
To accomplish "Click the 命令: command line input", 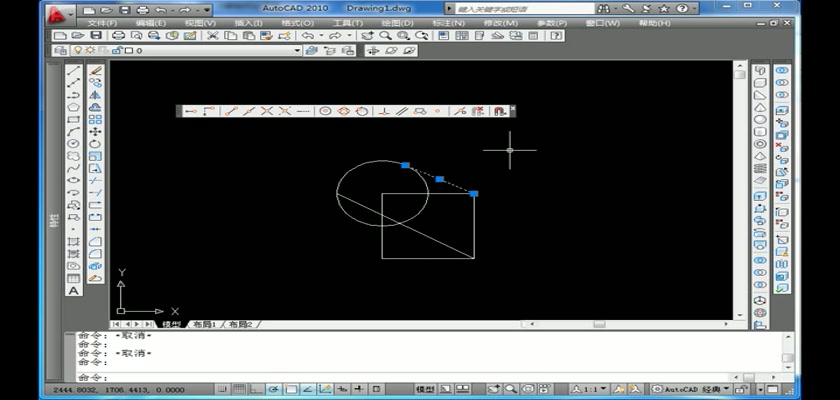I will pyautogui.click(x=403, y=378).
